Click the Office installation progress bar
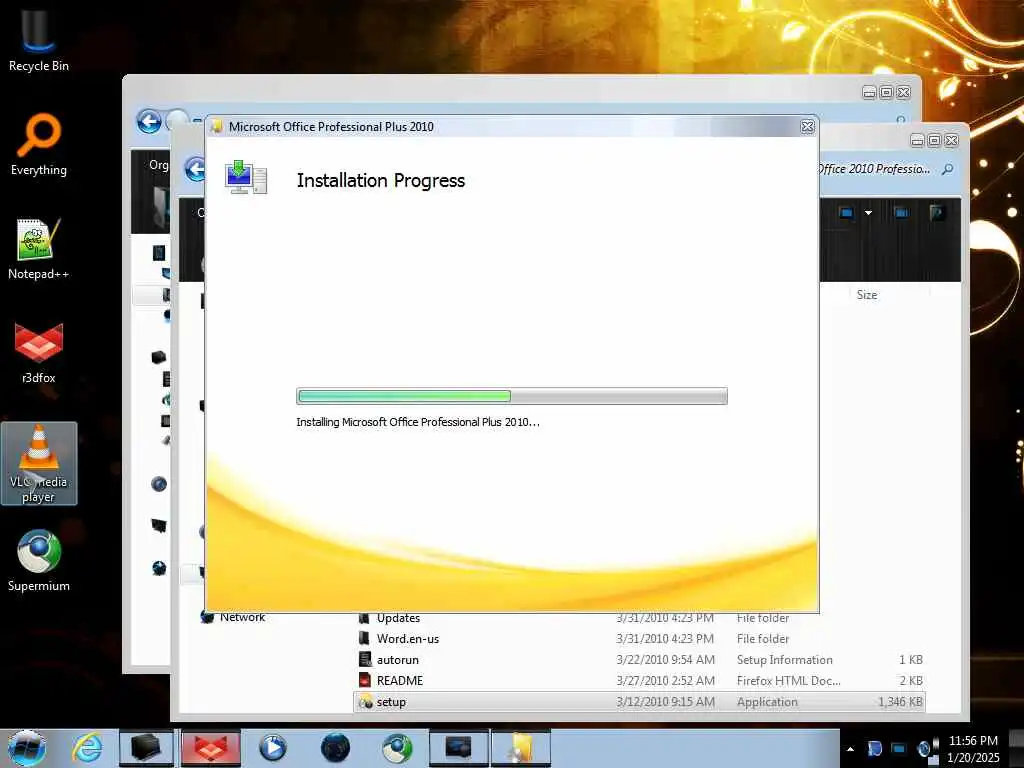Image resolution: width=1024 pixels, height=768 pixels. (x=511, y=396)
